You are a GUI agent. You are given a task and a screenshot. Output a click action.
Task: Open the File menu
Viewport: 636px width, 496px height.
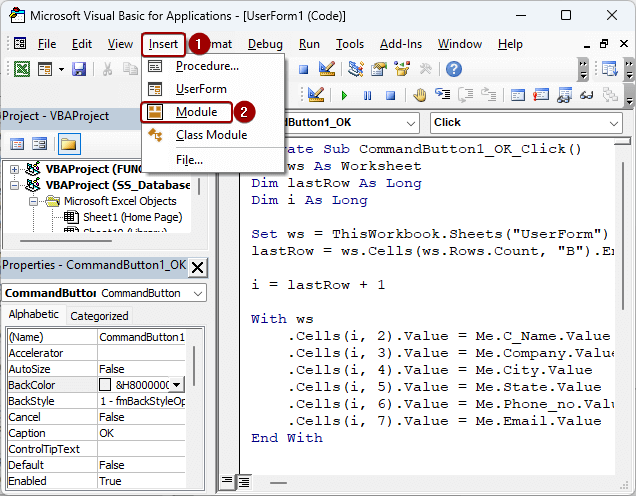47,44
